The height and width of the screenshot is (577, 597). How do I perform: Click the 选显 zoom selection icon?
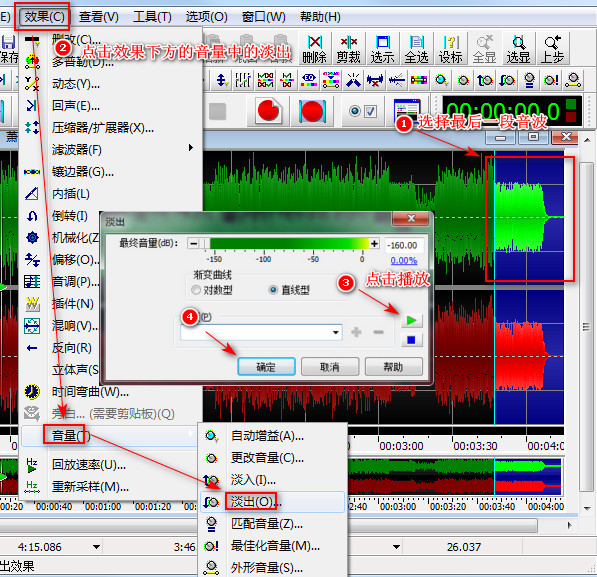coord(518,49)
